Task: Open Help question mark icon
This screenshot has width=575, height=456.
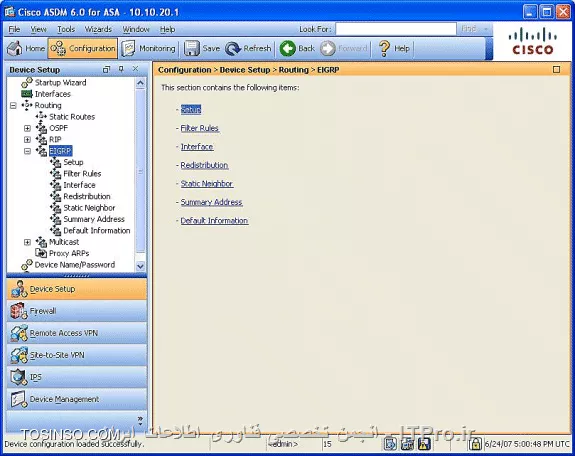Action: click(384, 48)
